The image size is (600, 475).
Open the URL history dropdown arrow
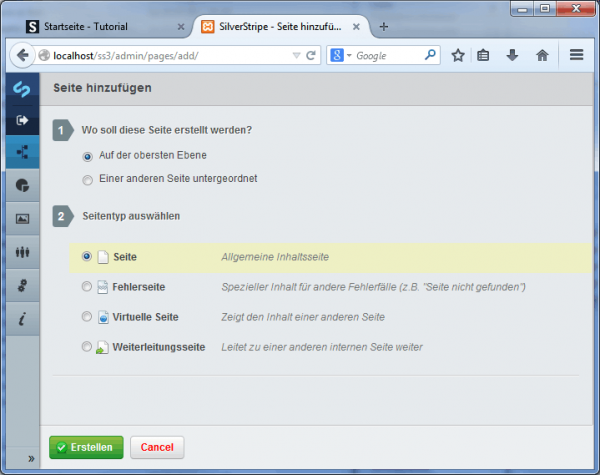pyautogui.click(x=296, y=56)
